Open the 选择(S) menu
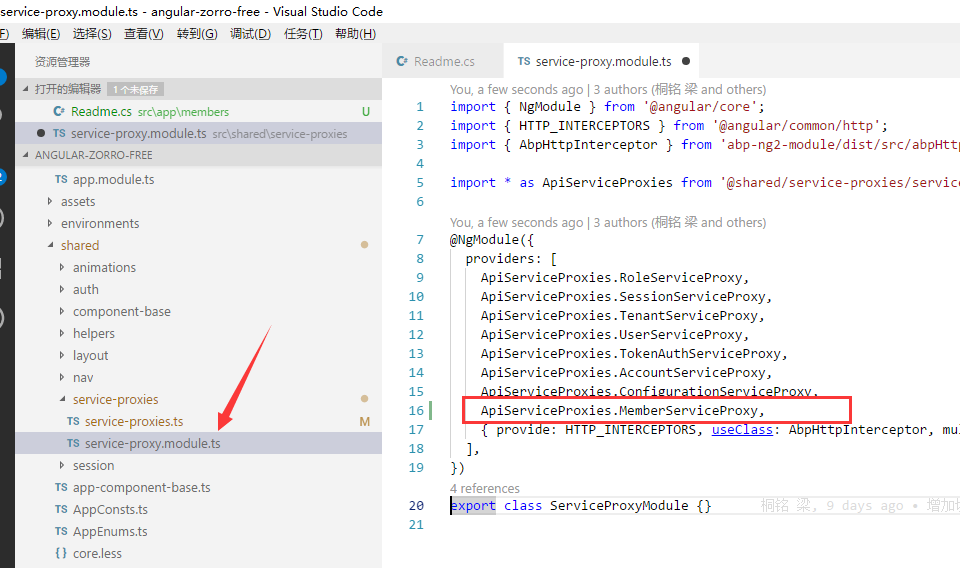 point(92,34)
